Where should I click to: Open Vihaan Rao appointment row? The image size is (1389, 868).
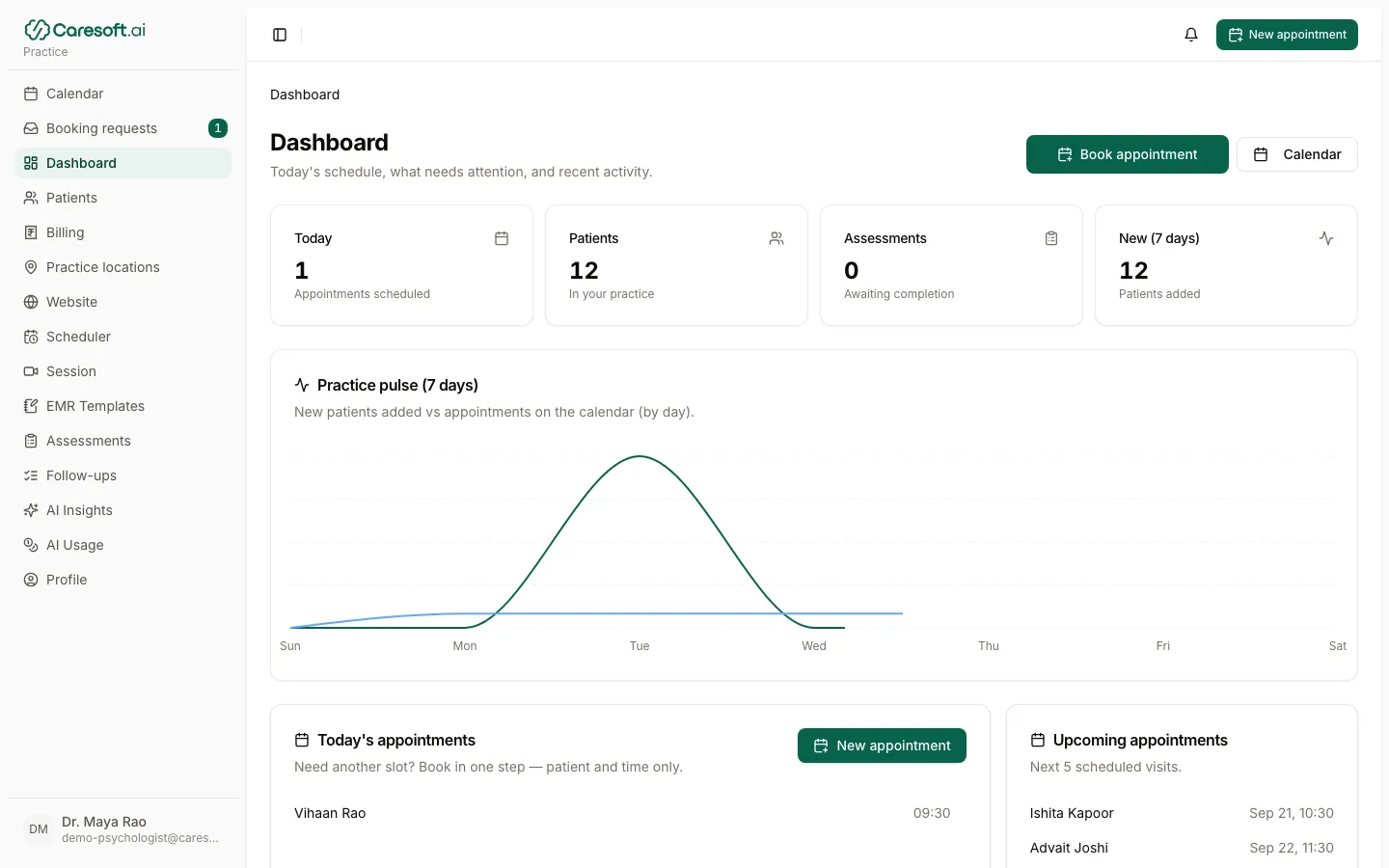pyautogui.click(x=622, y=813)
